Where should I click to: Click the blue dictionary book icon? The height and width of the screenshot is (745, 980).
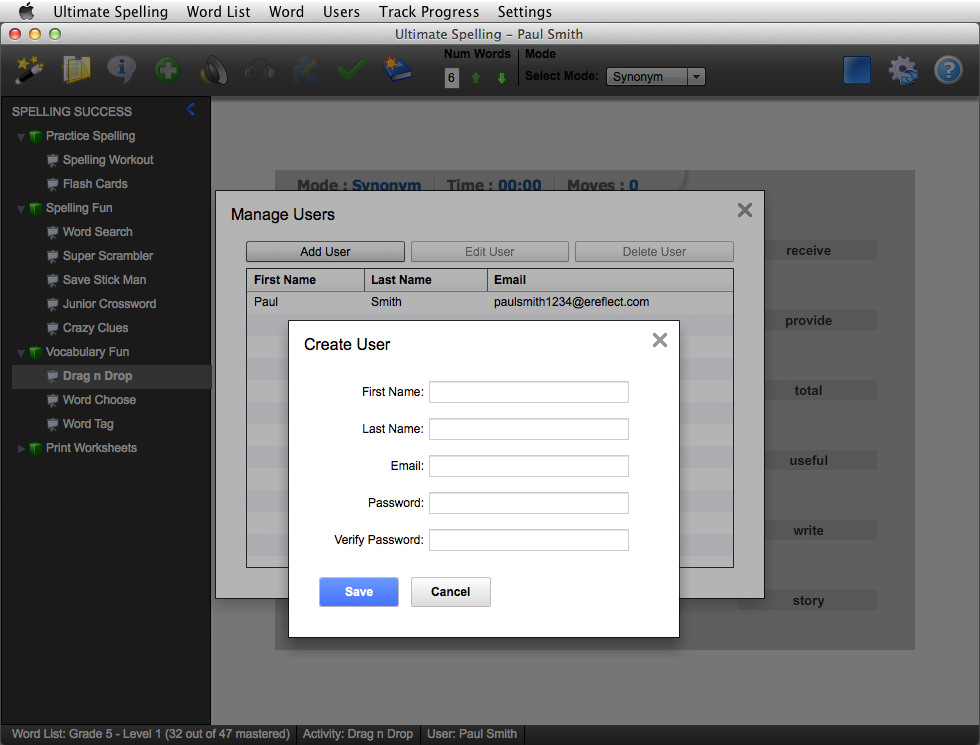pyautogui.click(x=398, y=70)
